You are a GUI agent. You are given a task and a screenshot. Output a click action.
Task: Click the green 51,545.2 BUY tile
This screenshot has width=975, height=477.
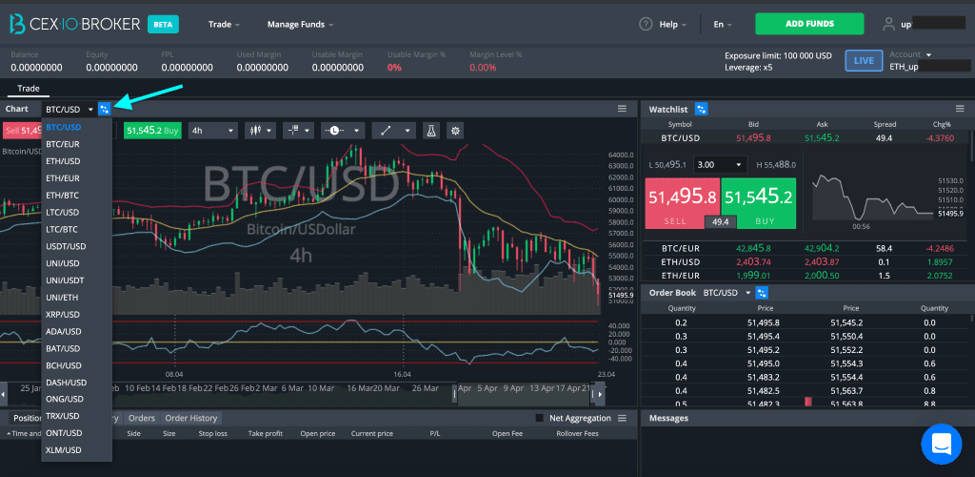pos(759,203)
